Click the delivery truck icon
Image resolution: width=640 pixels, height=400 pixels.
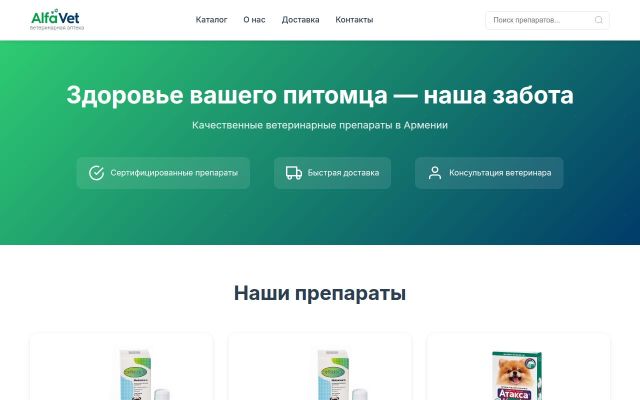pos(294,173)
